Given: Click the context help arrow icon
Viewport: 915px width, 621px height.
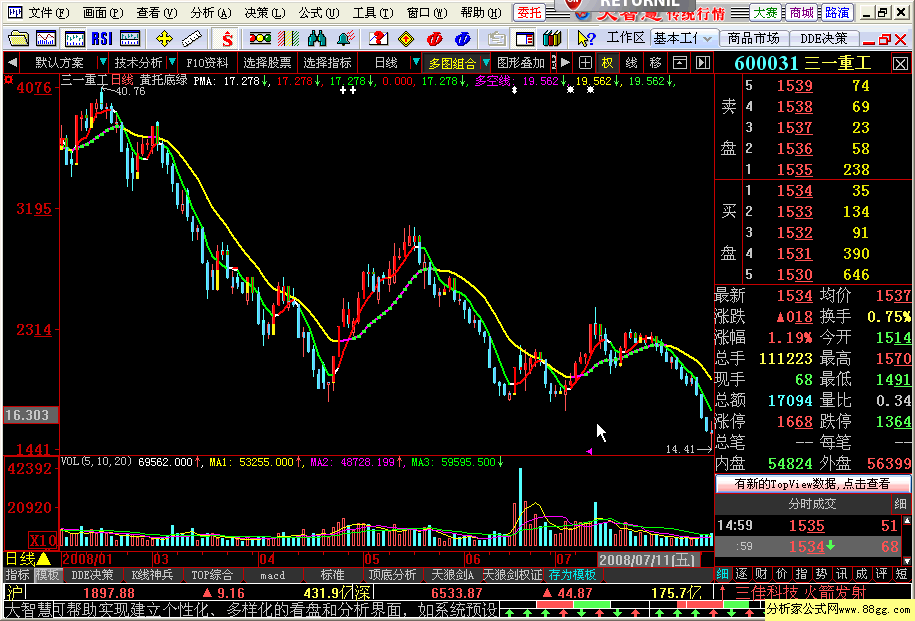Looking at the screenshot, I should [586, 39].
